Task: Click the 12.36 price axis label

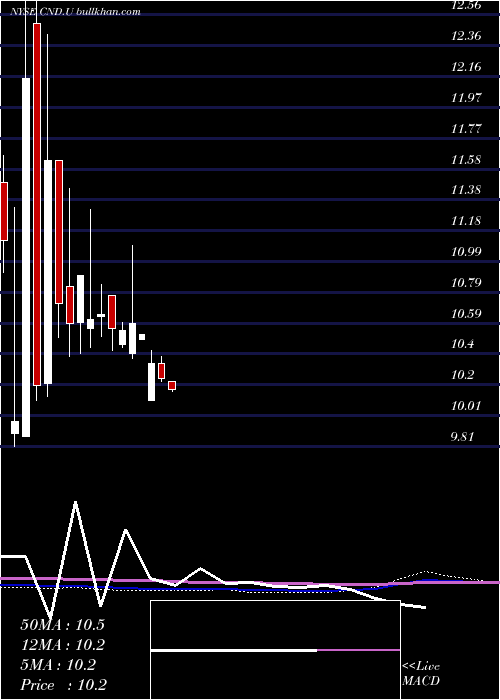Action: (466, 36)
